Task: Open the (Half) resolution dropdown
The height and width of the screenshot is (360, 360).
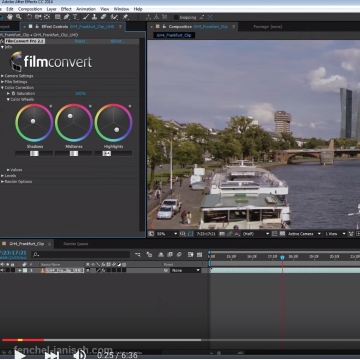Action: [x=255, y=234]
